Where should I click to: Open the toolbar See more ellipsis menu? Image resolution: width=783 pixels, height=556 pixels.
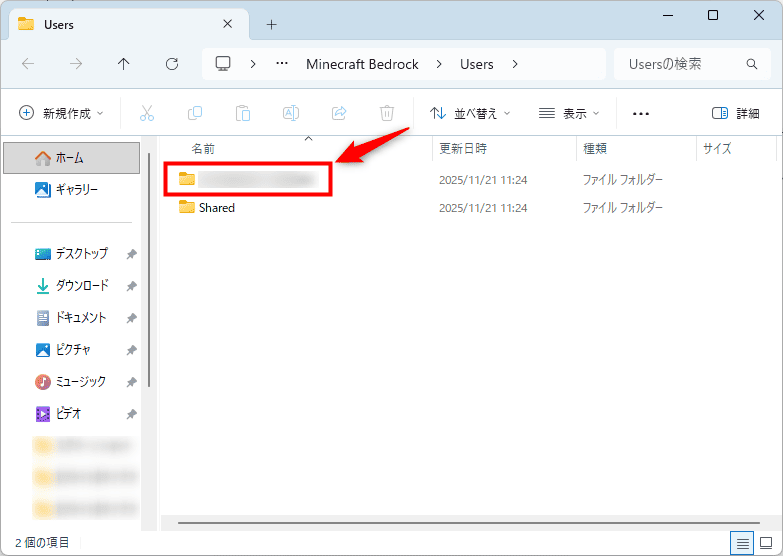[x=641, y=114]
